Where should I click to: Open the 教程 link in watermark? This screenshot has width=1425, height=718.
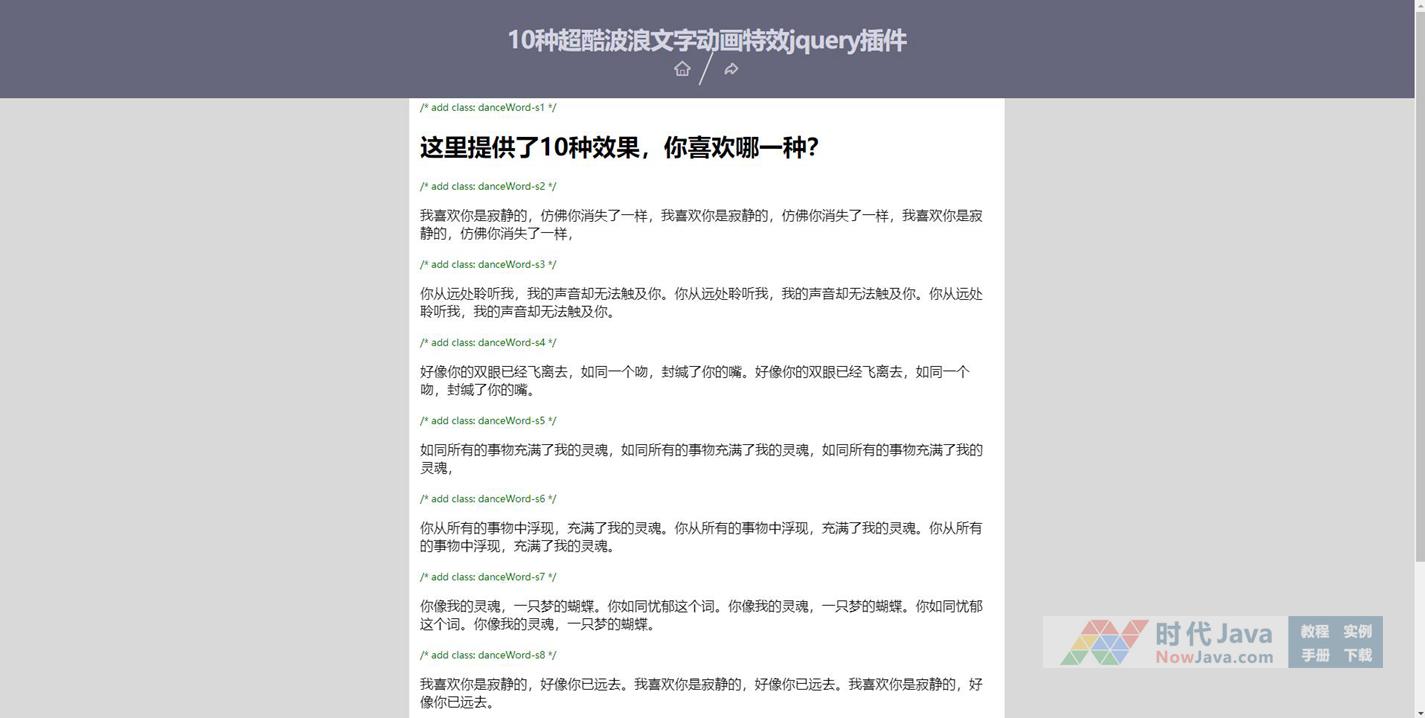pos(1314,631)
